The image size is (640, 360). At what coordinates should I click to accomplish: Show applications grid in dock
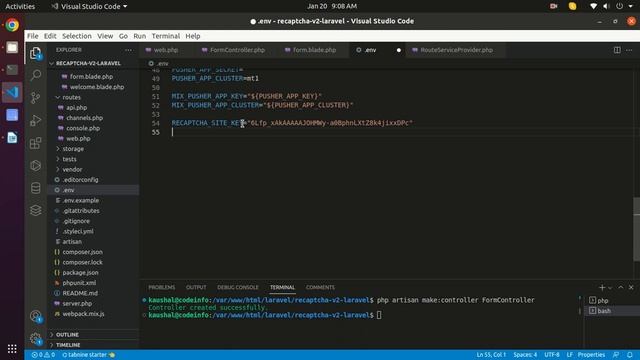pos(12,349)
